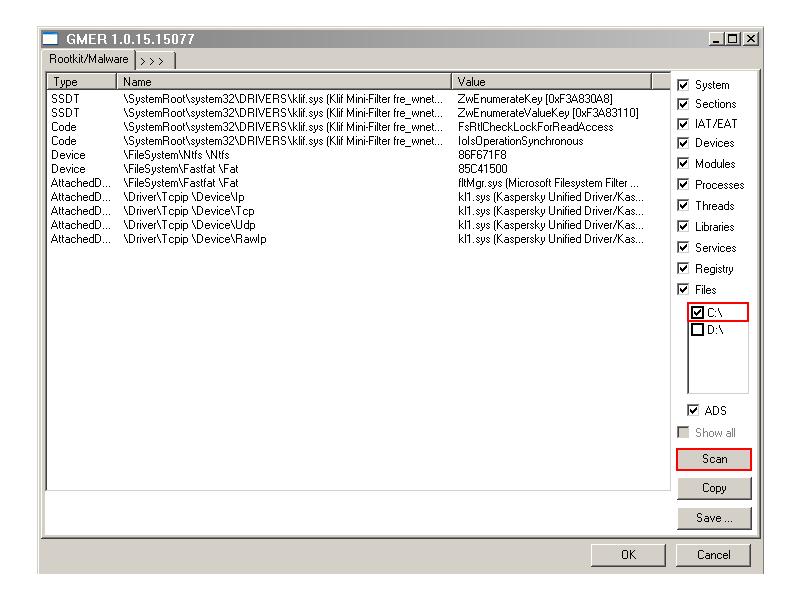Viewport: 800px width, 600px height.
Task: Close the GMER window
Action: tap(750, 39)
